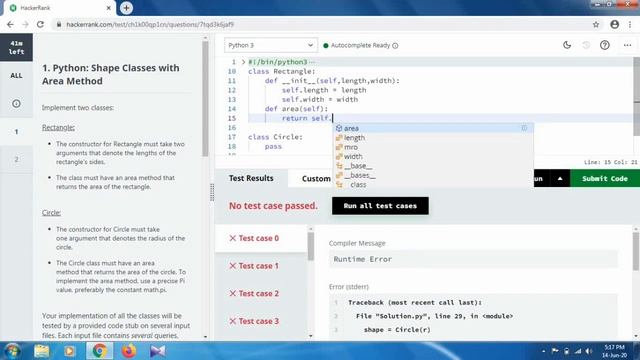
Task: Click the test case list scrollbar
Action: coord(311,246)
